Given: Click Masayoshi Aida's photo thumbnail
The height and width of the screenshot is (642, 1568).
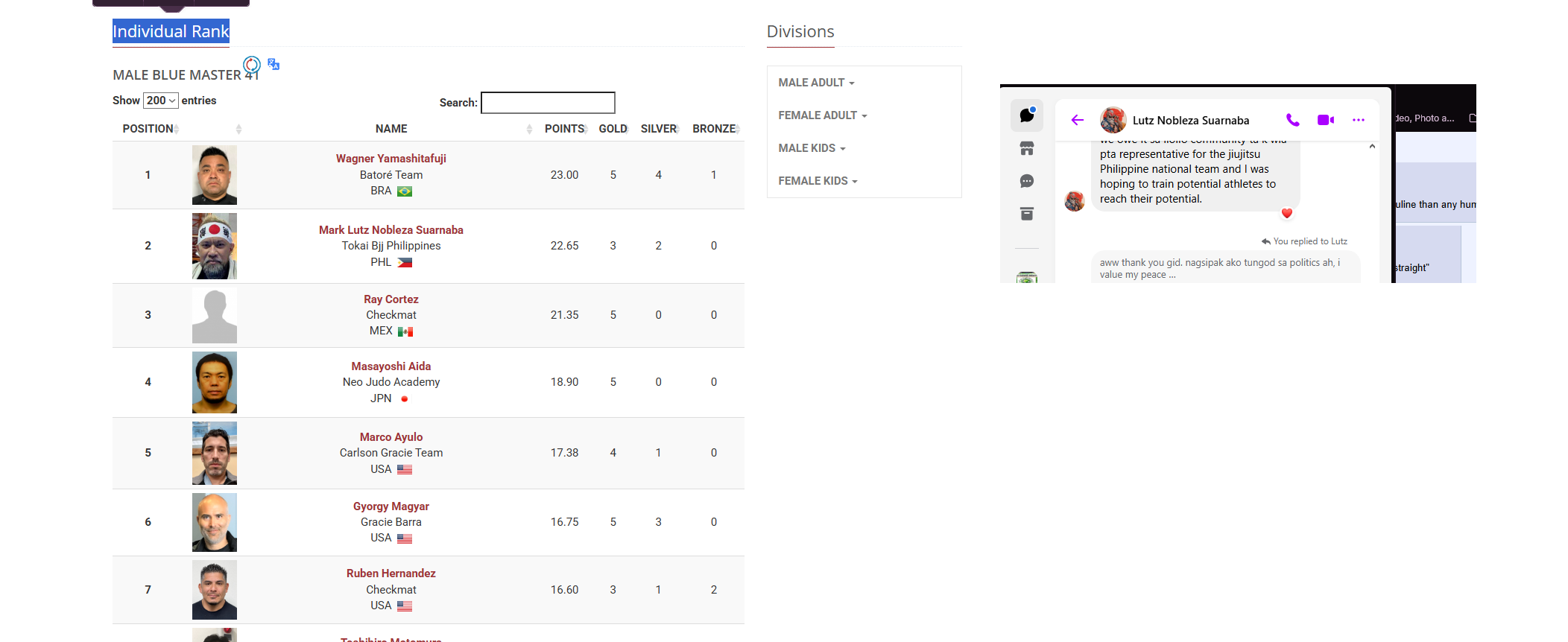Looking at the screenshot, I should pos(215,382).
